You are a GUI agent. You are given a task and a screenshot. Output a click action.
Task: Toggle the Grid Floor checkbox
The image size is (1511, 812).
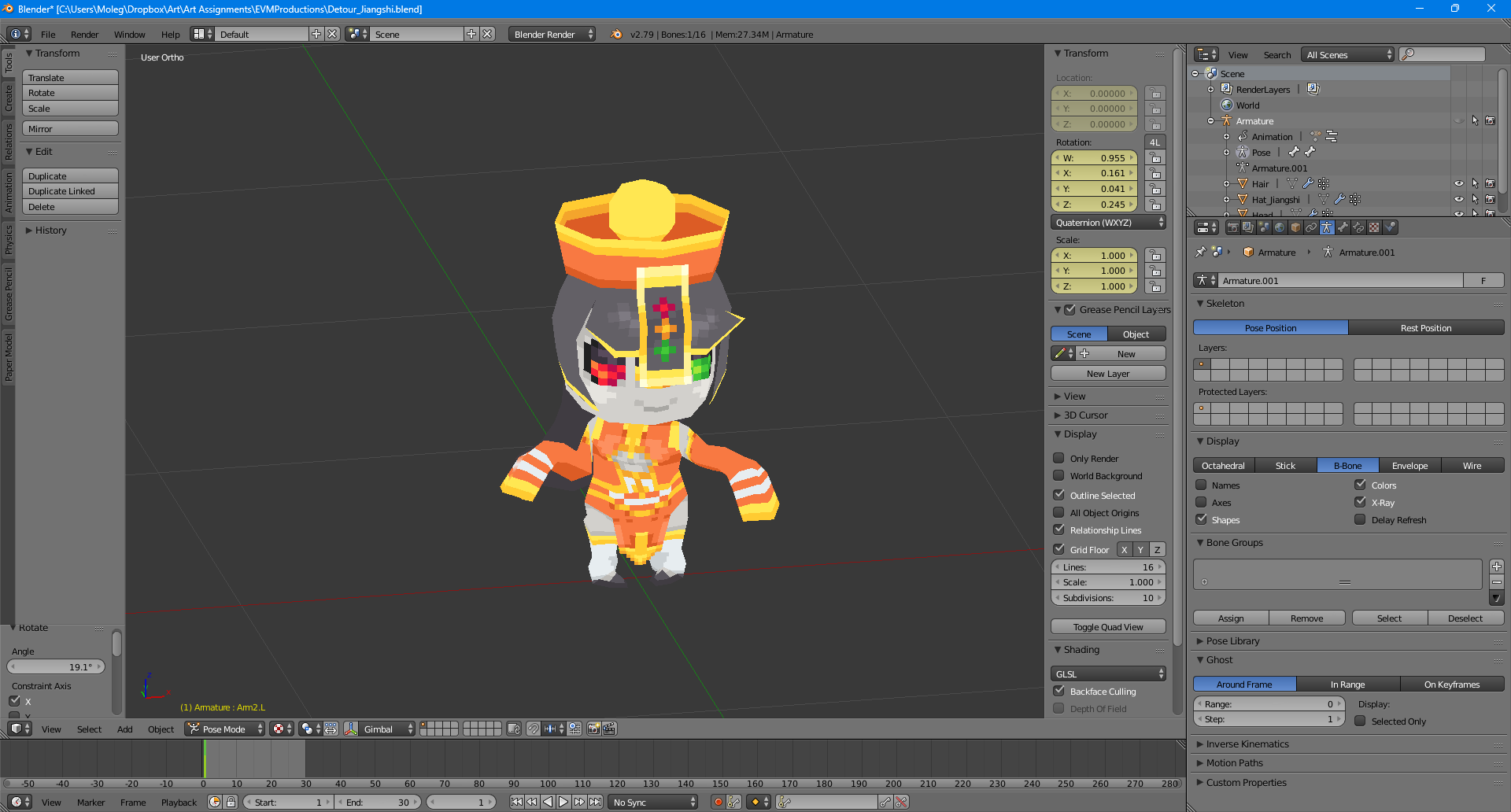coord(1058,549)
